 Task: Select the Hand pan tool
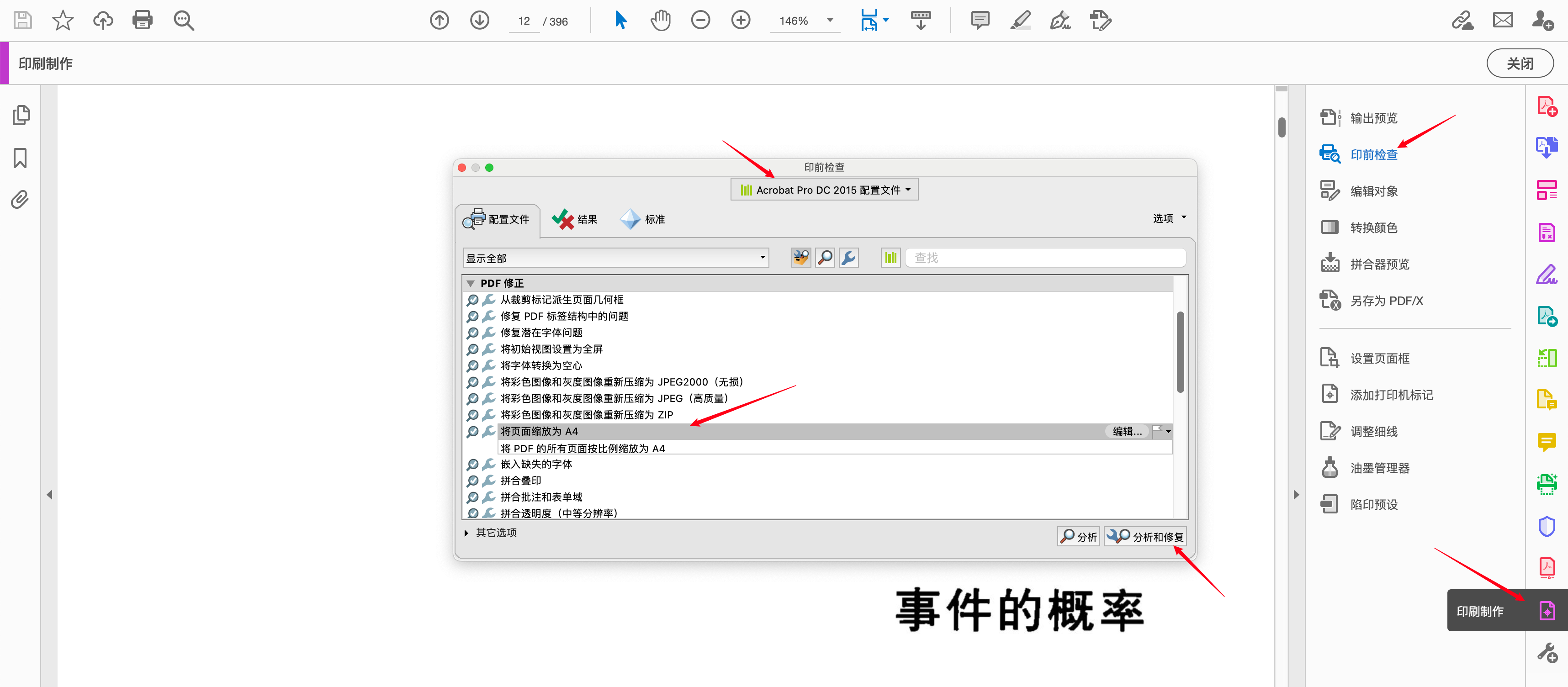tap(660, 20)
